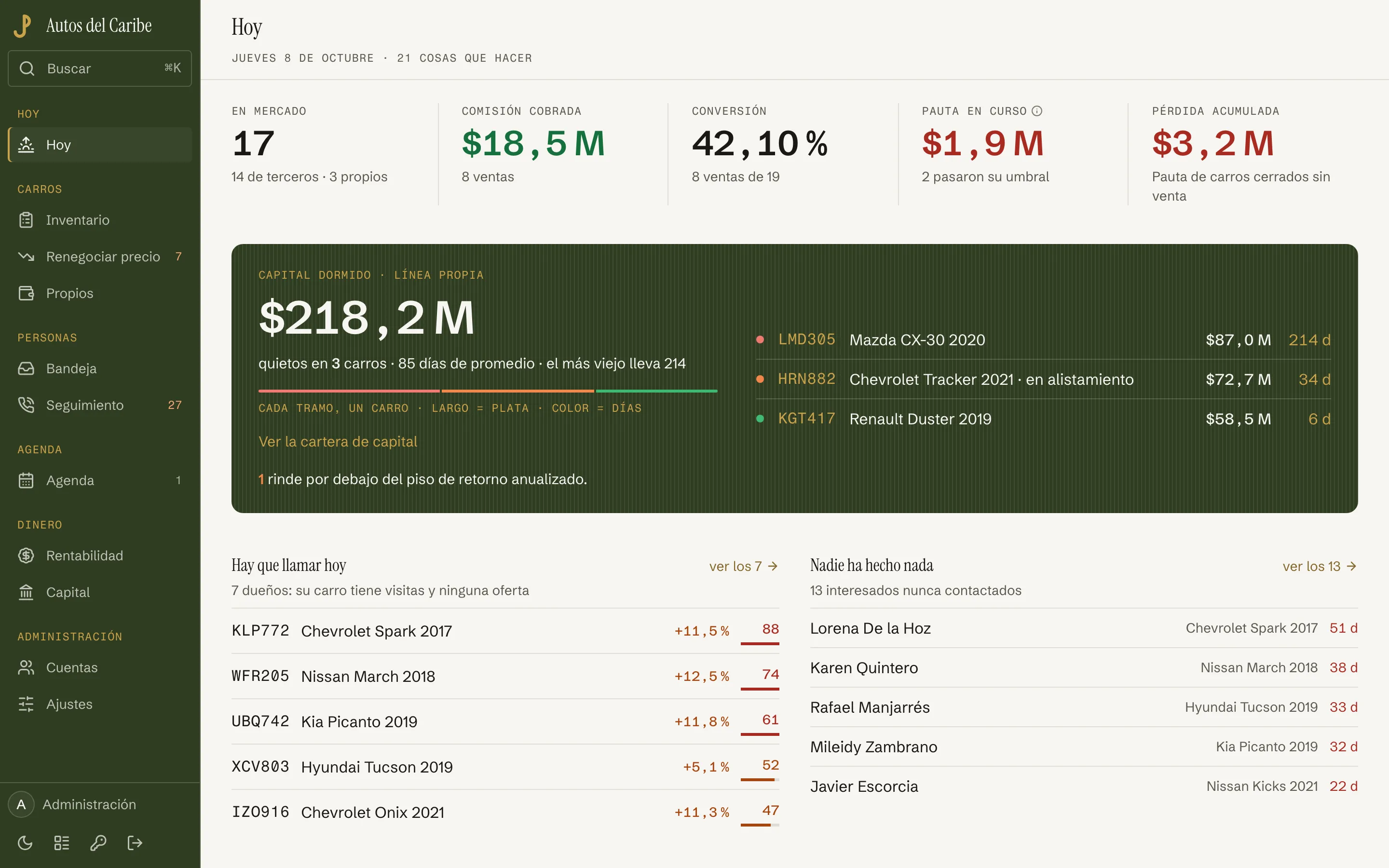Click the ver los 13 link
The height and width of the screenshot is (868, 1389).
(1320, 566)
